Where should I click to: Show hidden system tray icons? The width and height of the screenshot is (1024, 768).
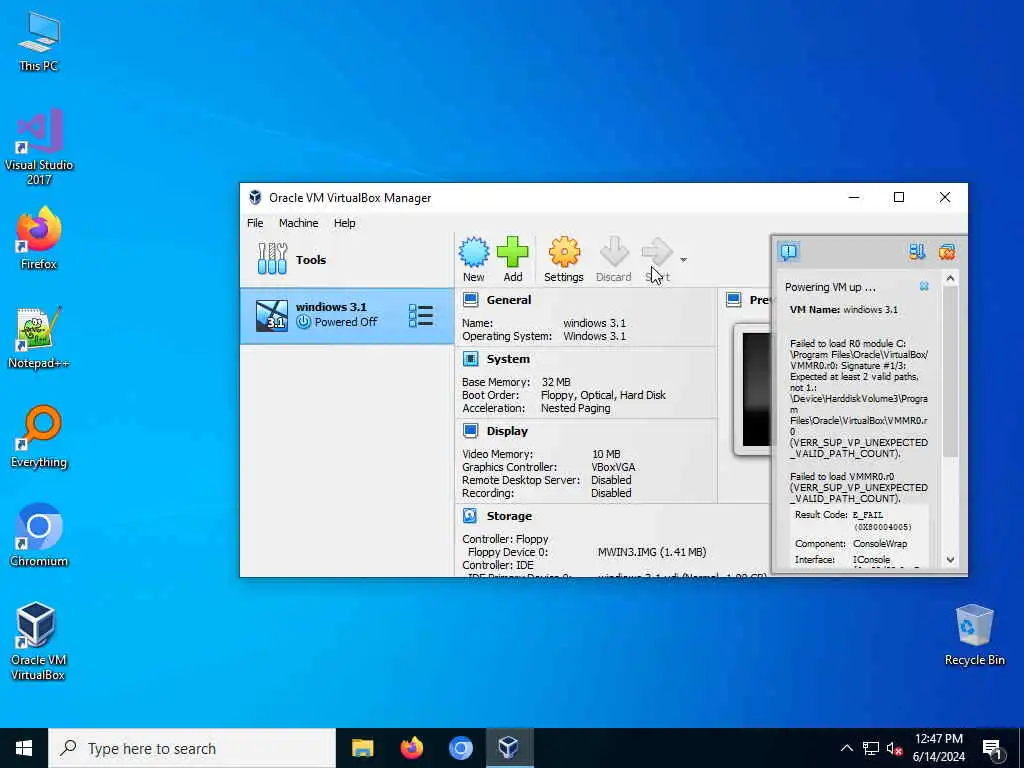point(846,748)
